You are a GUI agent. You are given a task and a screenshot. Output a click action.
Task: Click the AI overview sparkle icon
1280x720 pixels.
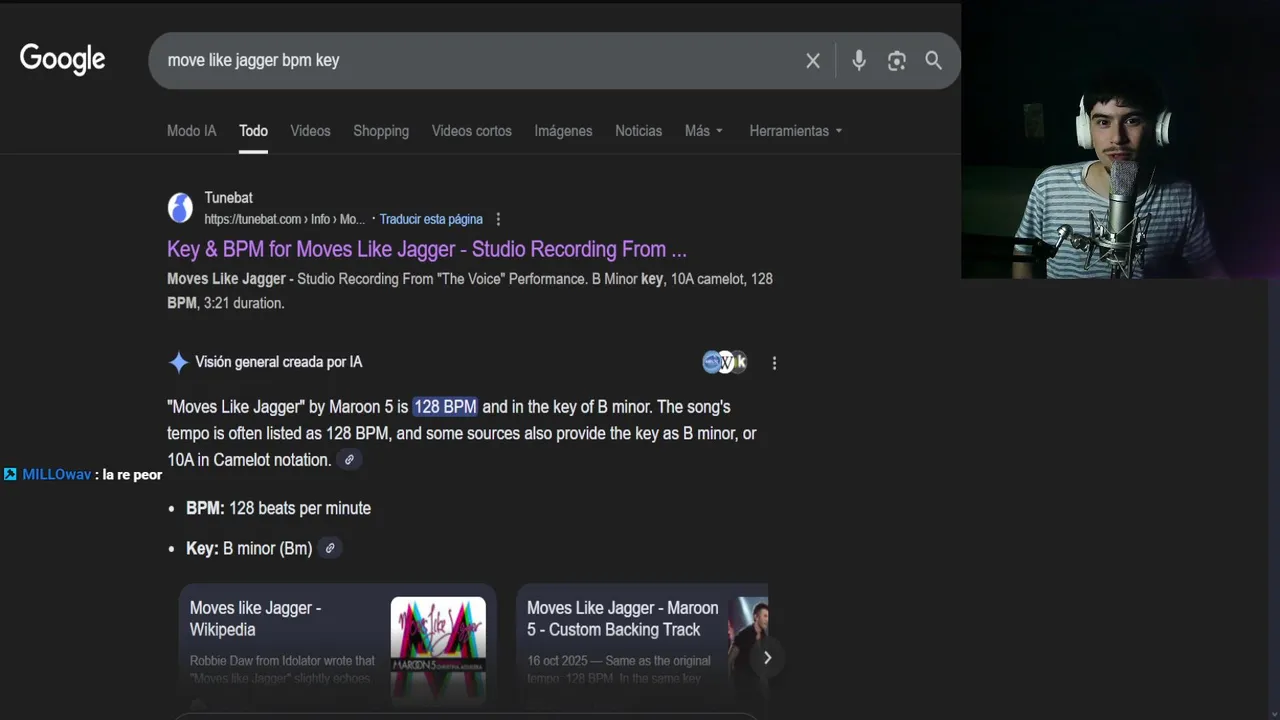click(x=178, y=362)
